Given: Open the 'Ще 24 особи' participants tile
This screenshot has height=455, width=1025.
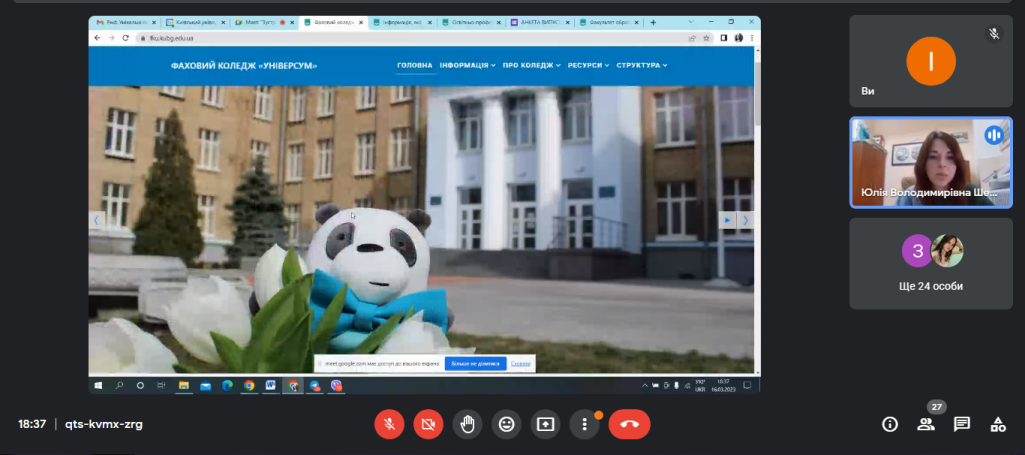Looking at the screenshot, I should click(x=930, y=263).
